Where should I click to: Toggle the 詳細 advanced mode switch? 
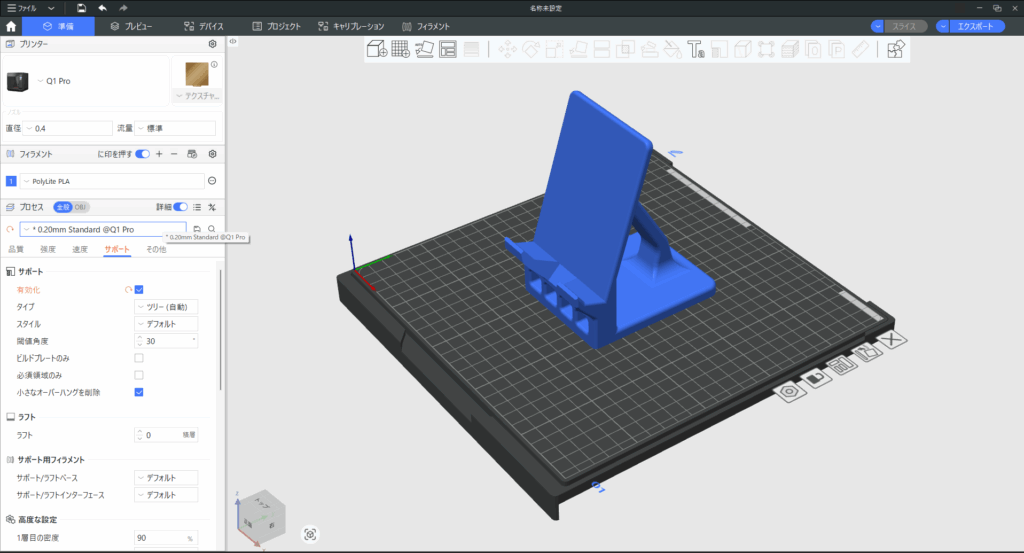coord(180,207)
